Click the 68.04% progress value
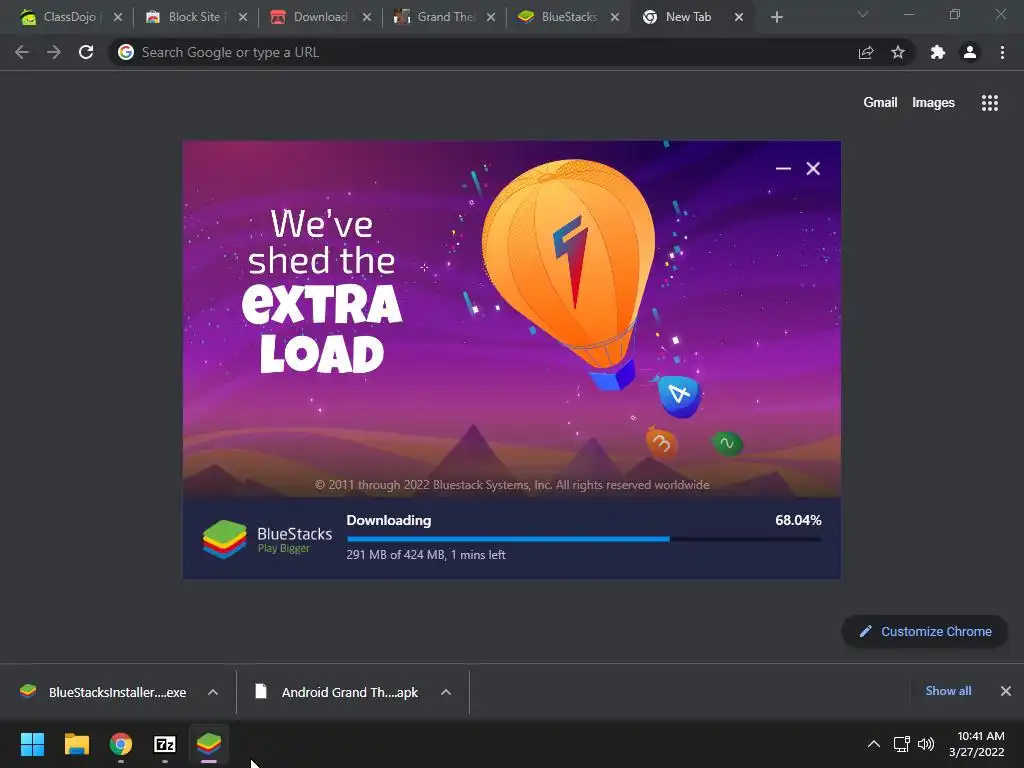The width and height of the screenshot is (1024, 768). click(798, 520)
